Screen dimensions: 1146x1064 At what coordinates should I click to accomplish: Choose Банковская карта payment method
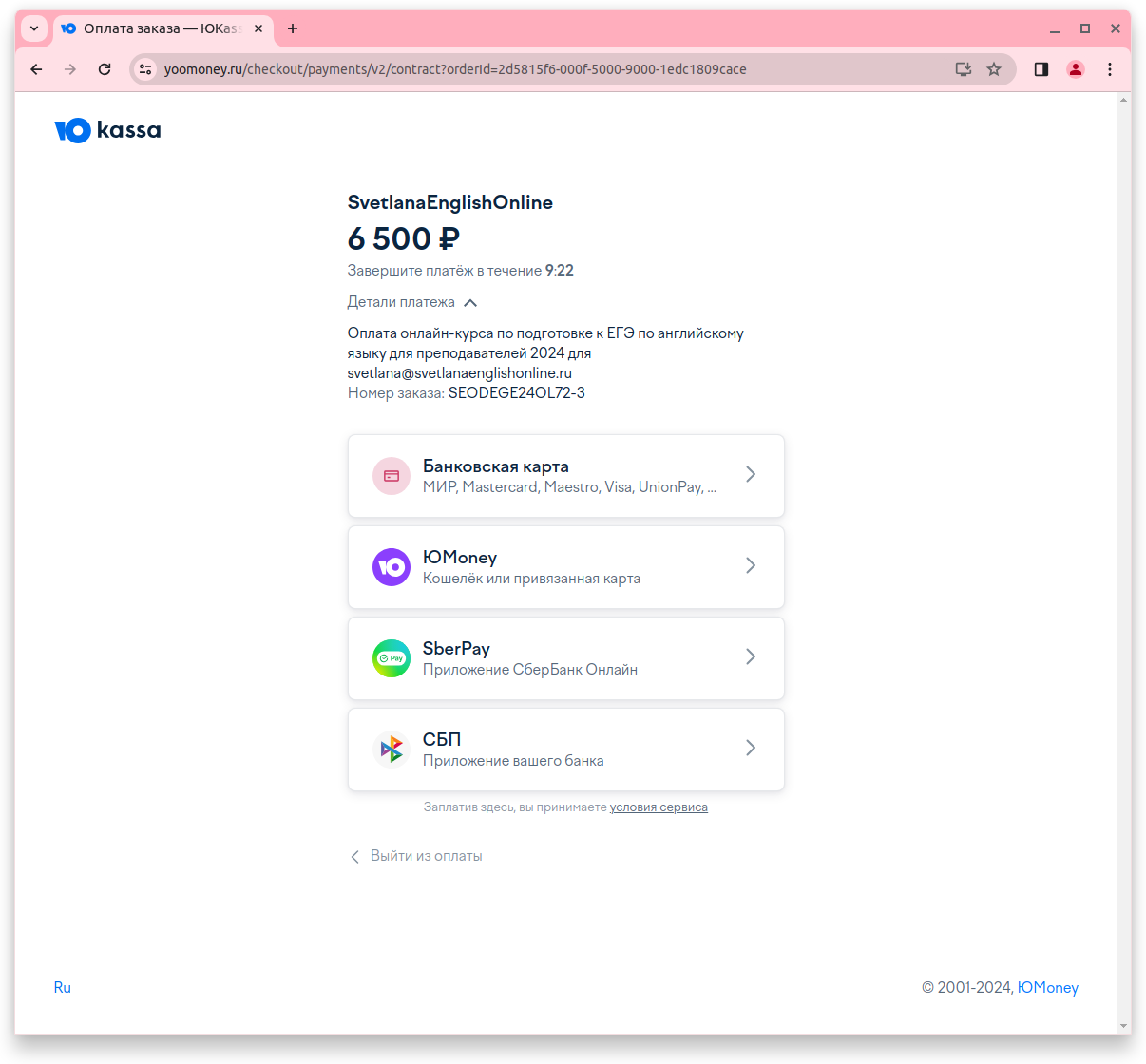[x=566, y=476]
